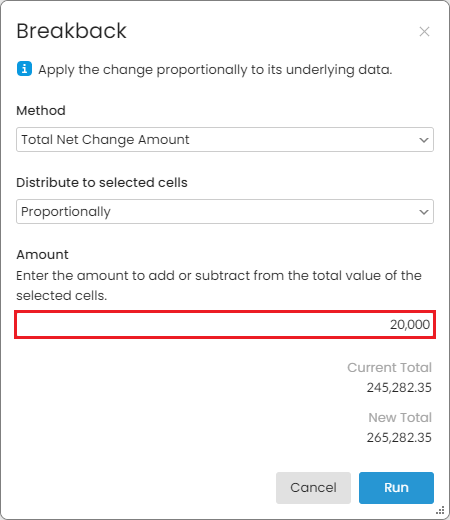Run the breakback

pyautogui.click(x=396, y=488)
